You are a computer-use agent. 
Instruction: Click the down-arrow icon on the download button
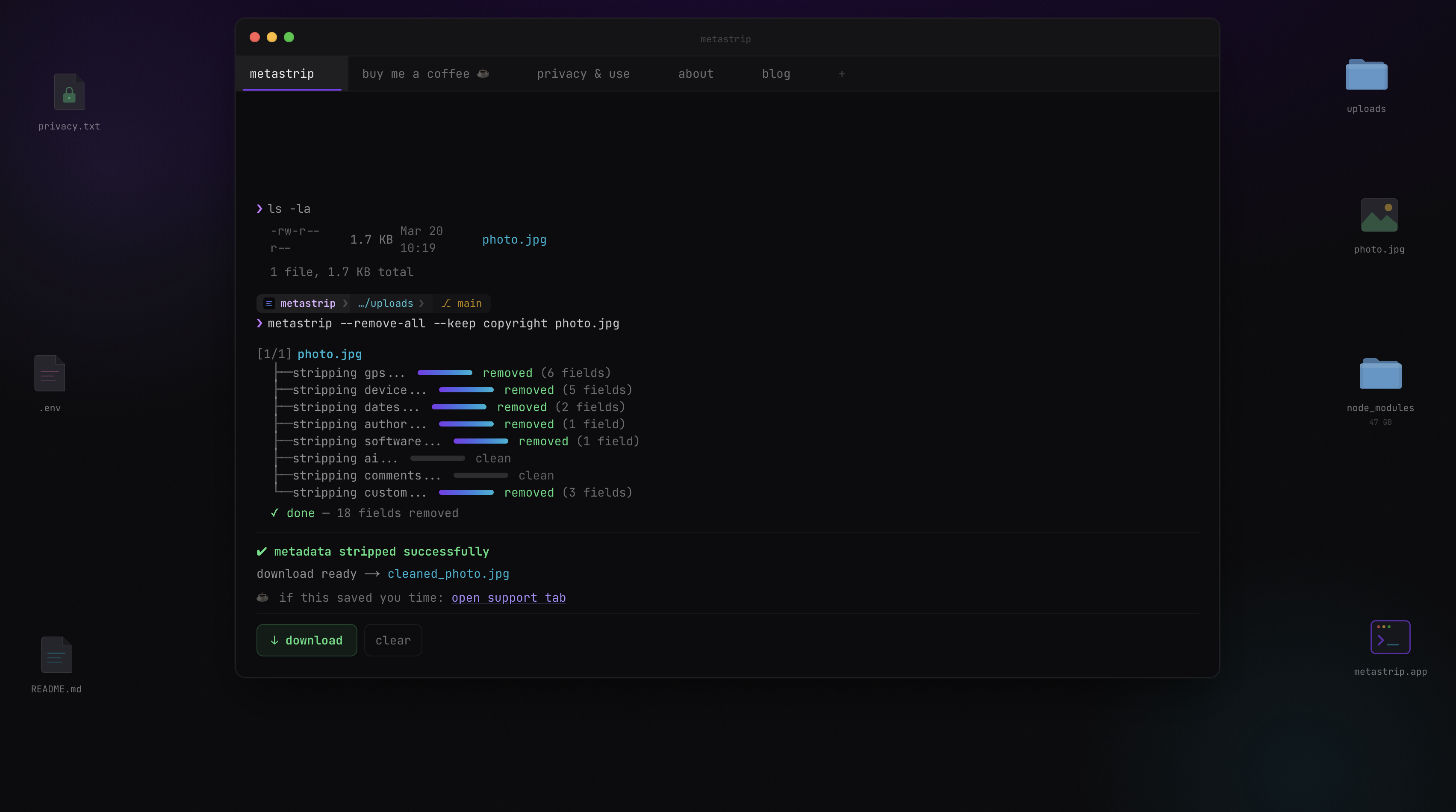(275, 640)
